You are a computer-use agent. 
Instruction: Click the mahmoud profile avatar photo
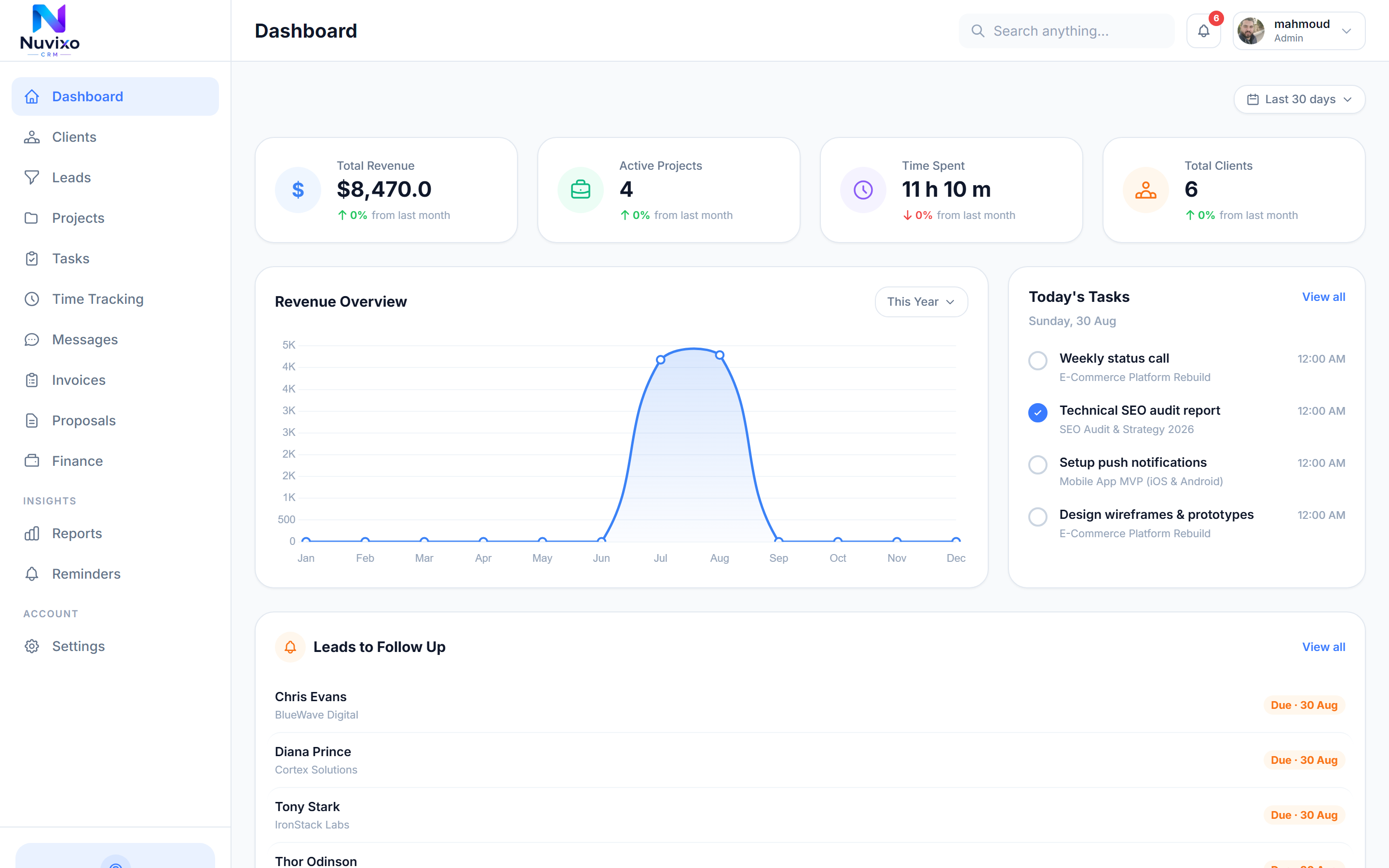click(x=1251, y=31)
